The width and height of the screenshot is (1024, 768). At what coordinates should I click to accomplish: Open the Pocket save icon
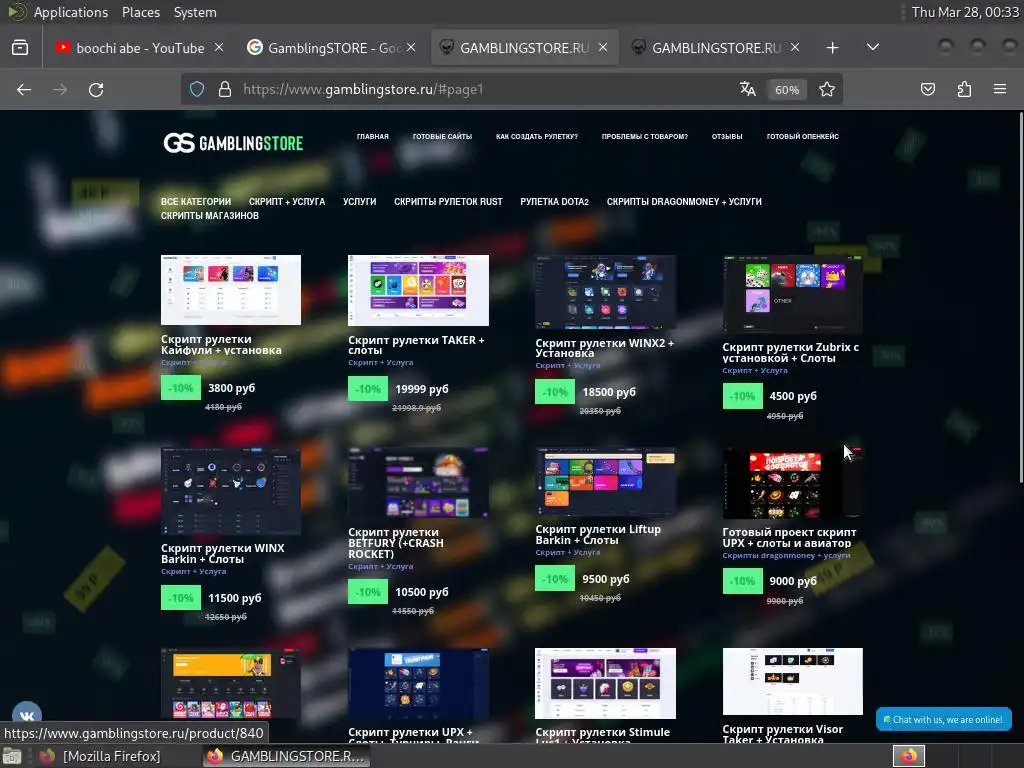point(928,89)
